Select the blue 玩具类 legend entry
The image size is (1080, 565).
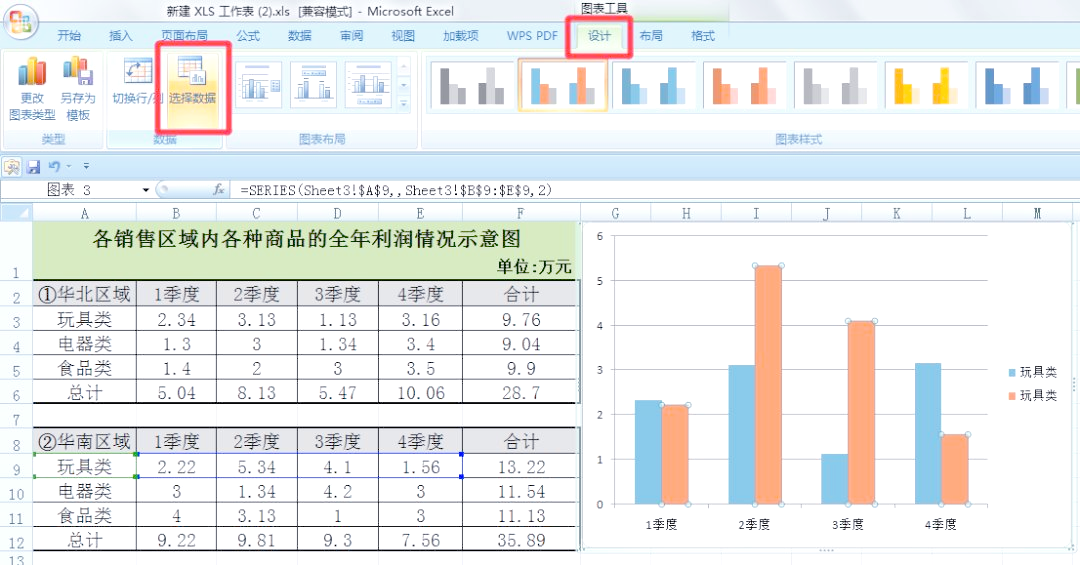tap(1032, 372)
